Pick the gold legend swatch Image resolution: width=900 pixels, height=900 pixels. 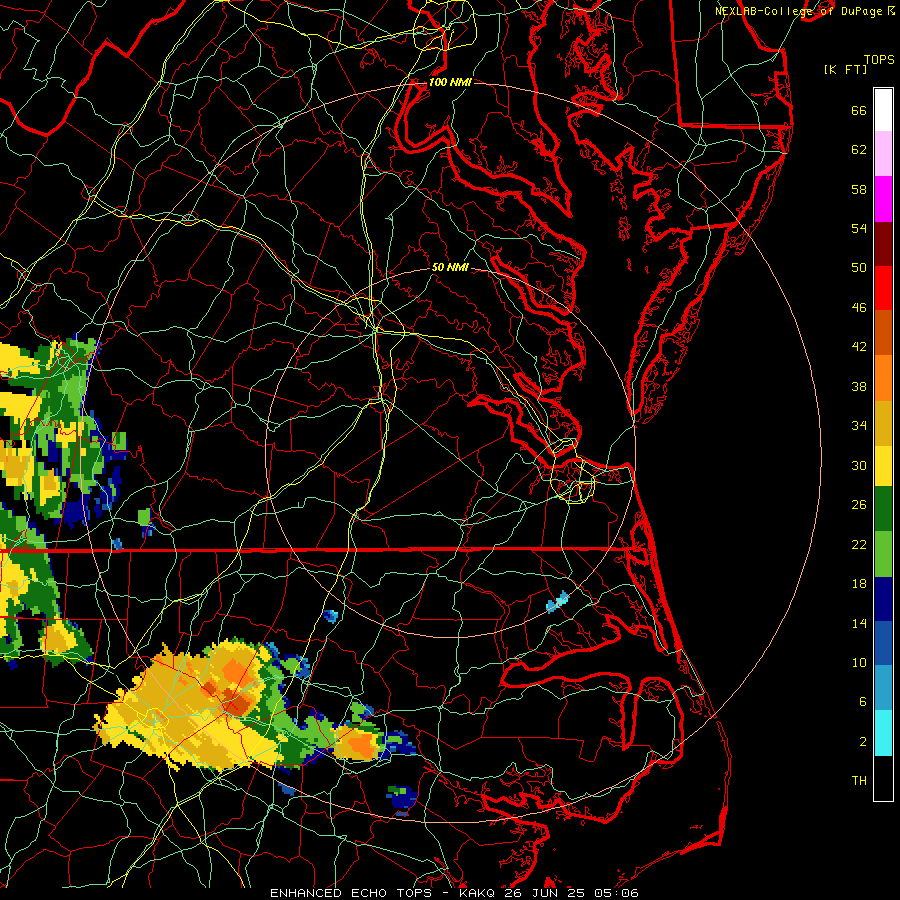[x=883, y=423]
